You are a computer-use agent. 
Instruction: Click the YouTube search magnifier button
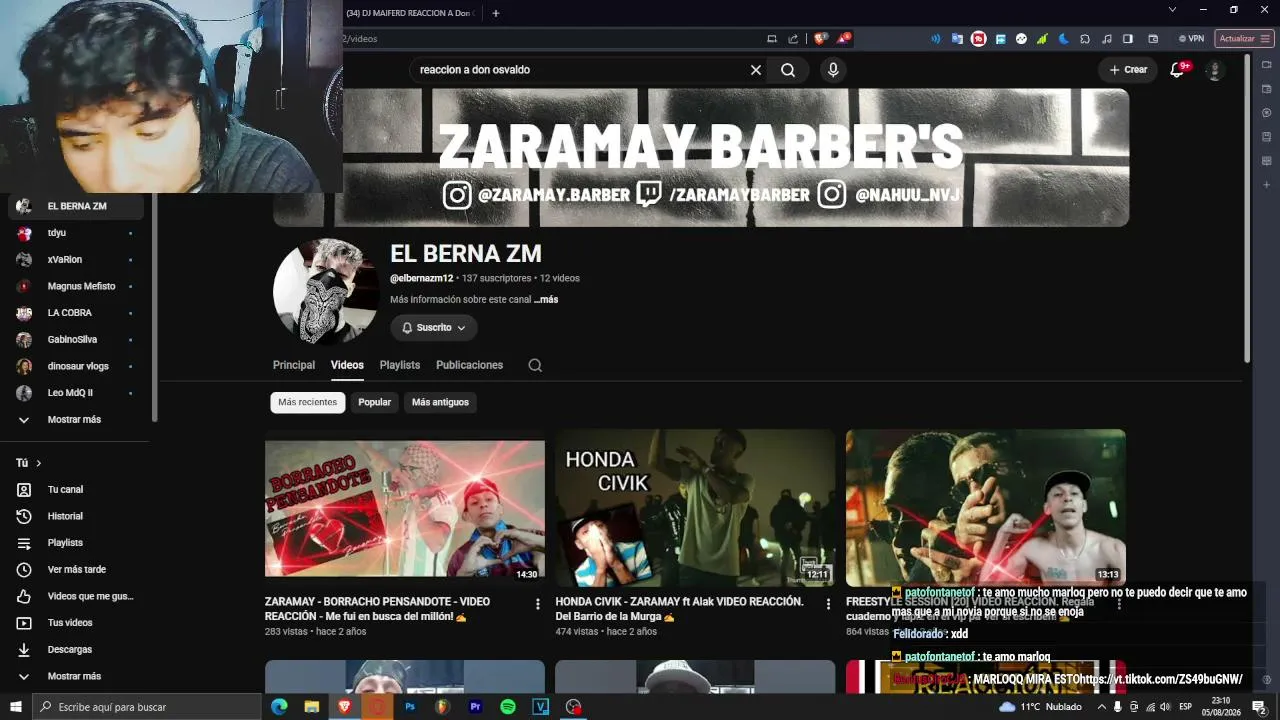pos(788,70)
